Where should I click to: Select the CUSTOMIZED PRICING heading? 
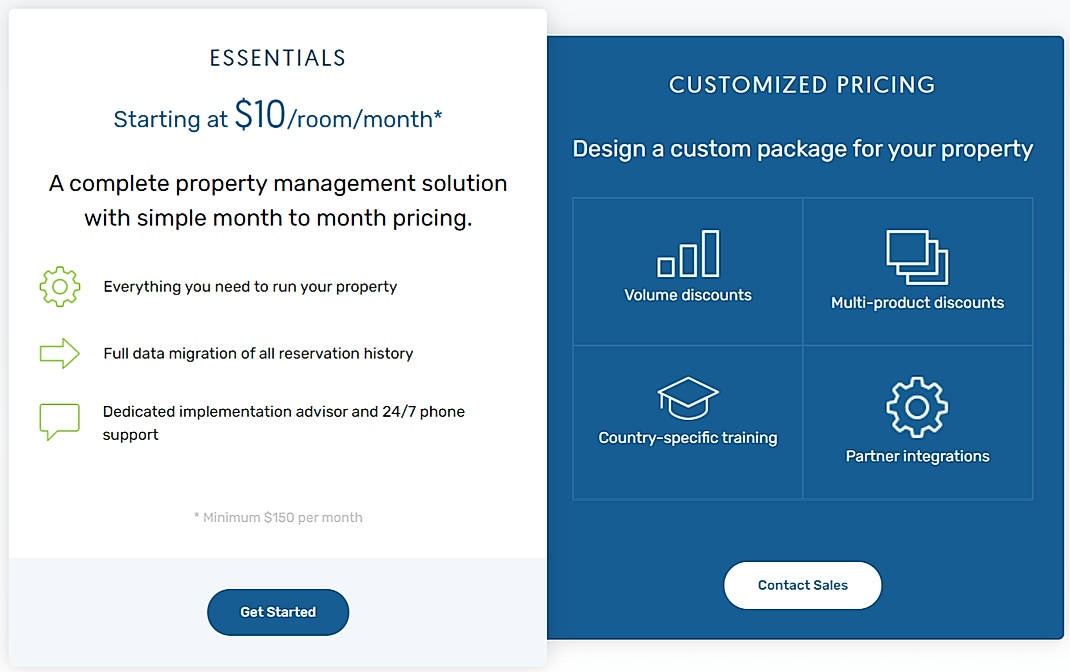pos(802,85)
